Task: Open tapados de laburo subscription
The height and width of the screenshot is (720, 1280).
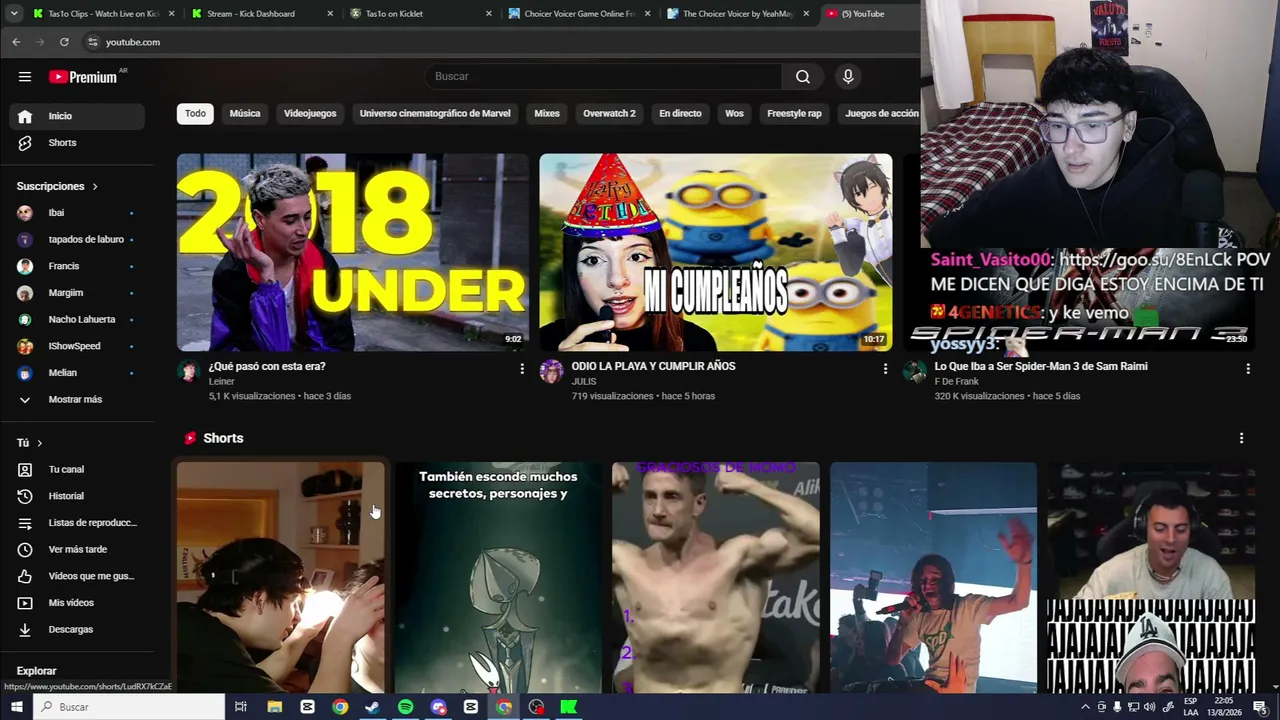Action: click(77, 240)
